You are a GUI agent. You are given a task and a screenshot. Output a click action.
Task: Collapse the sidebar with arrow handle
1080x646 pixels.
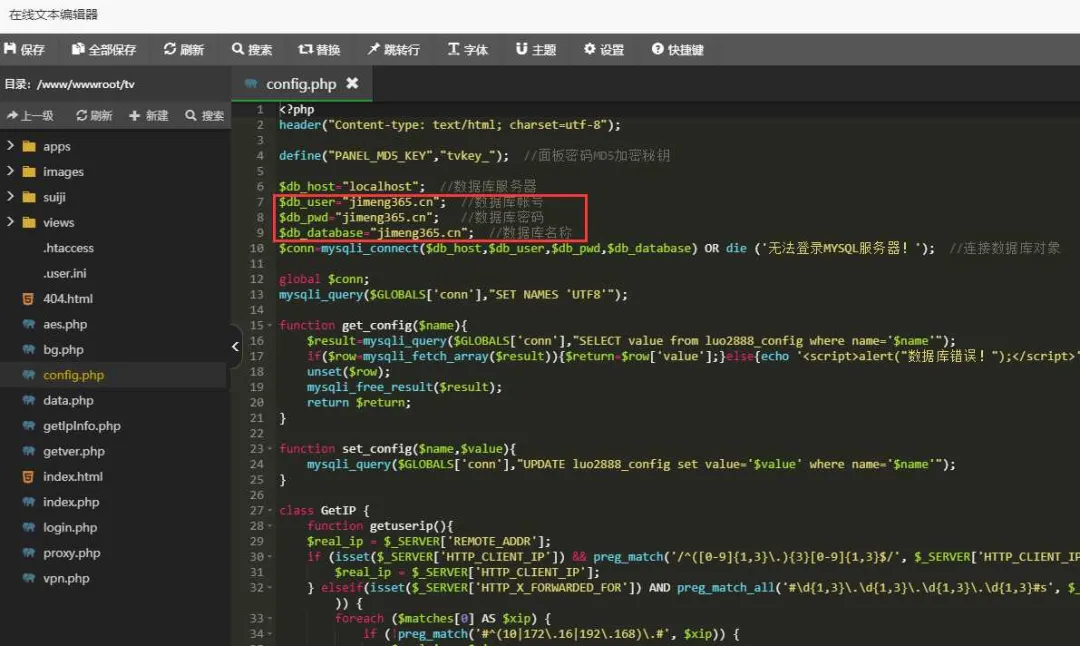tap(235, 346)
